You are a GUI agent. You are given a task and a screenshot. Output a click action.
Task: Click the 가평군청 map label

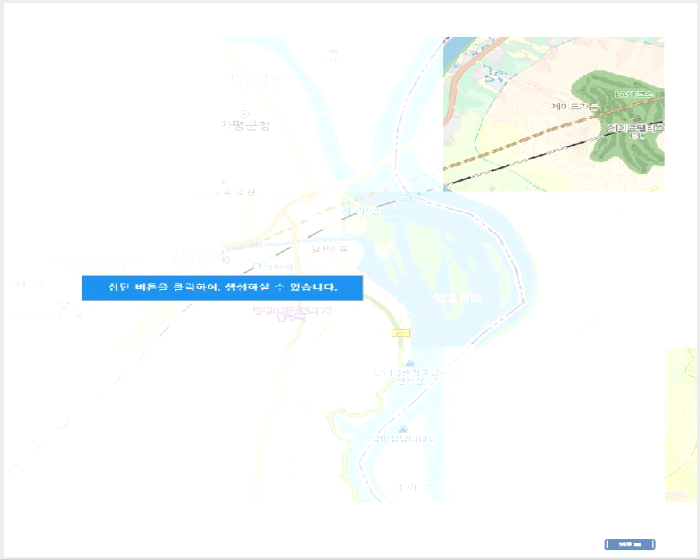(x=246, y=125)
